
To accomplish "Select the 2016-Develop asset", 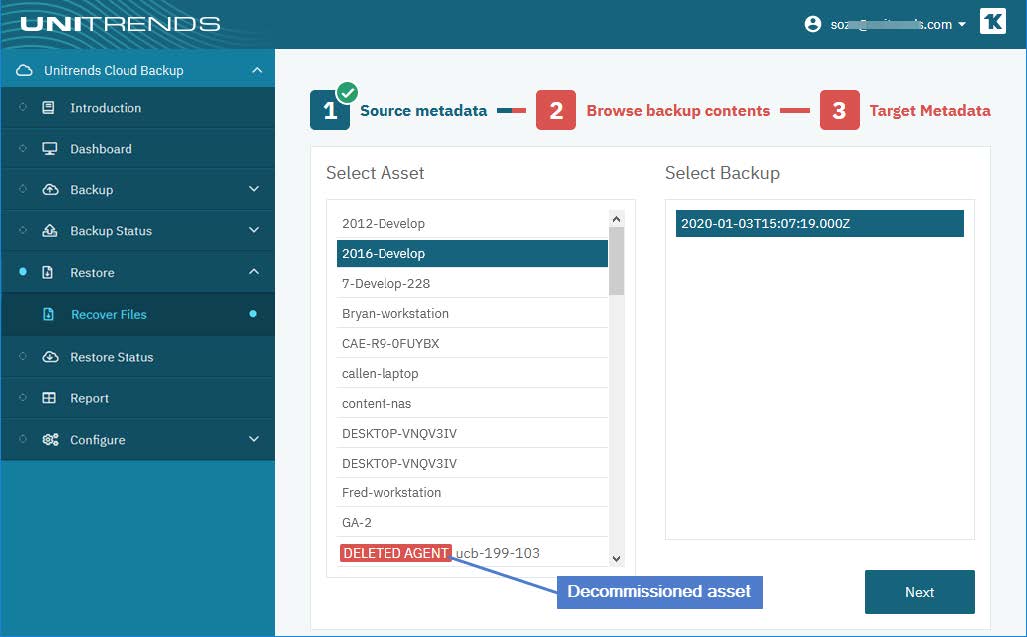I will point(472,253).
